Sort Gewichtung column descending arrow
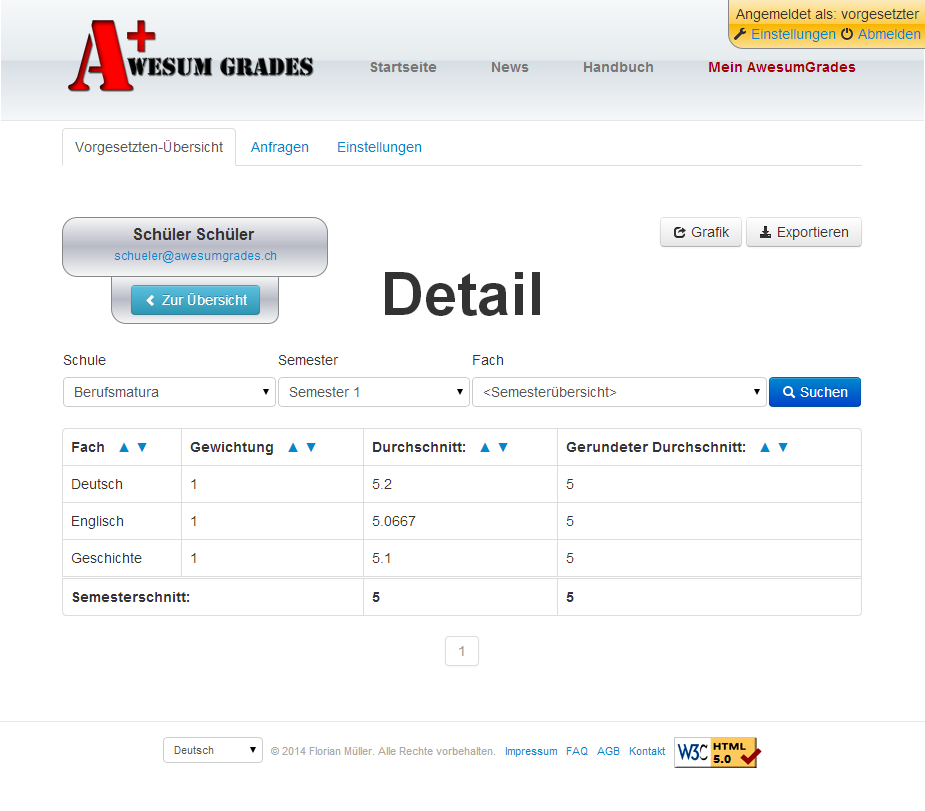The height and width of the screenshot is (811, 925). coord(311,448)
